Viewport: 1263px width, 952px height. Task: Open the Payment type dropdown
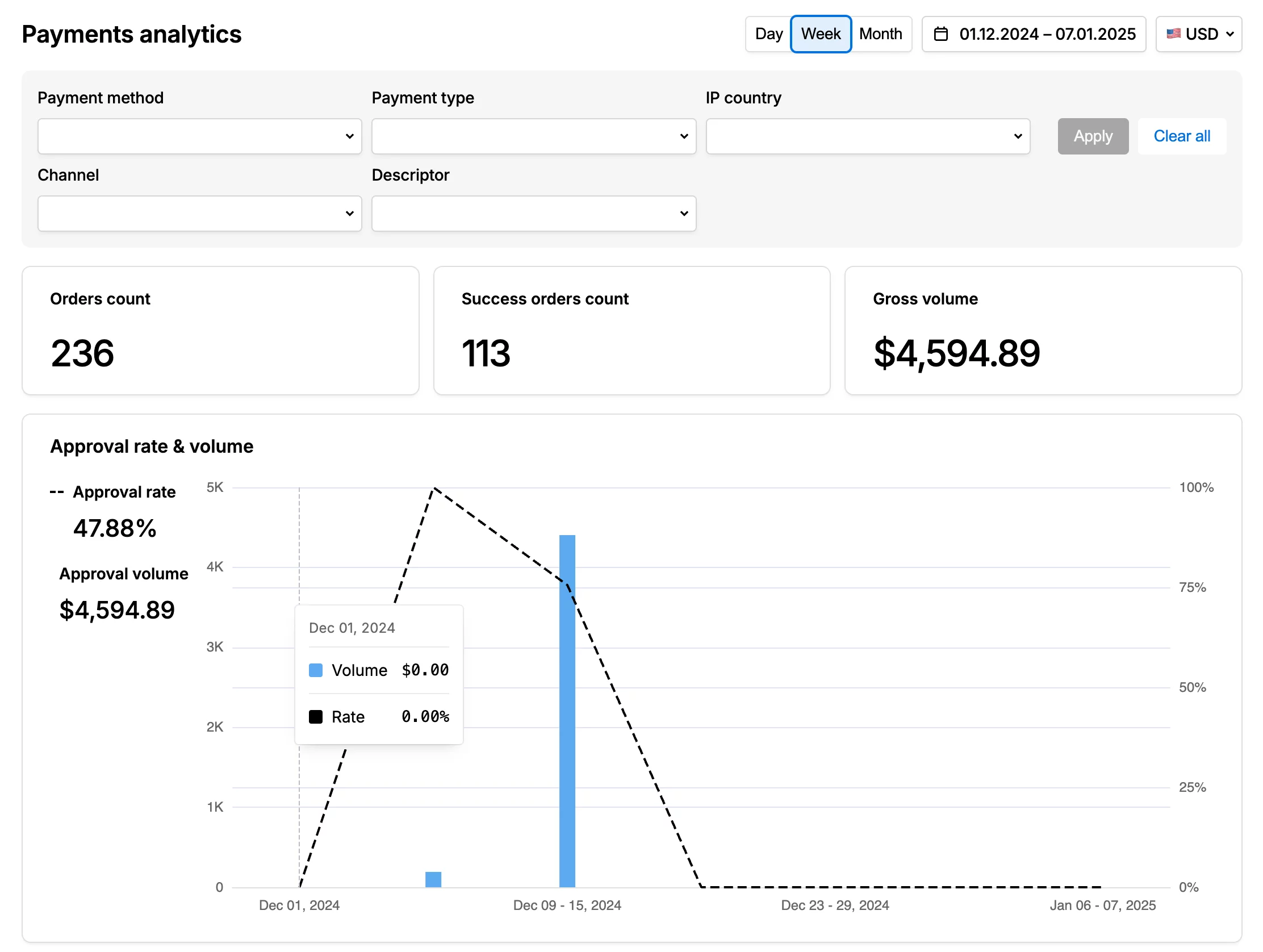533,136
